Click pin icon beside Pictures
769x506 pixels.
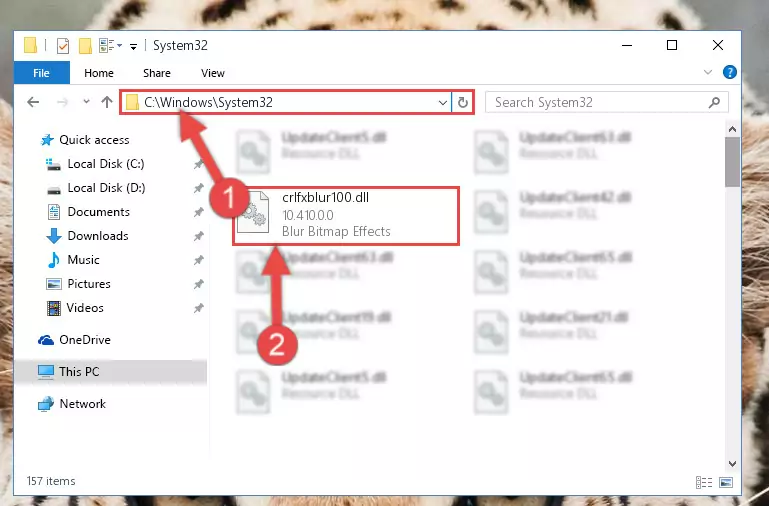[199, 284]
